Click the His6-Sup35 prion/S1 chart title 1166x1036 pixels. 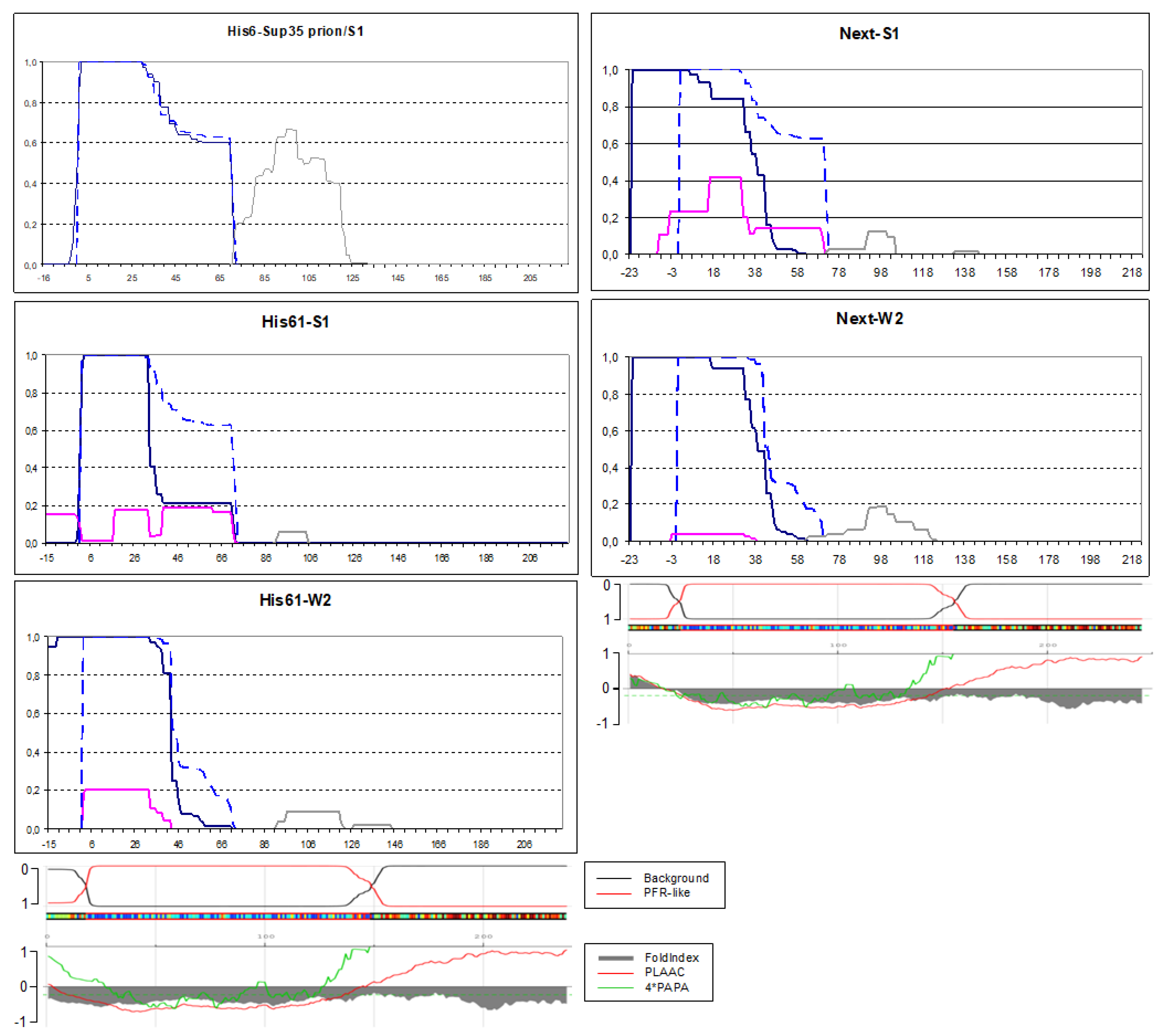pyautogui.click(x=295, y=31)
